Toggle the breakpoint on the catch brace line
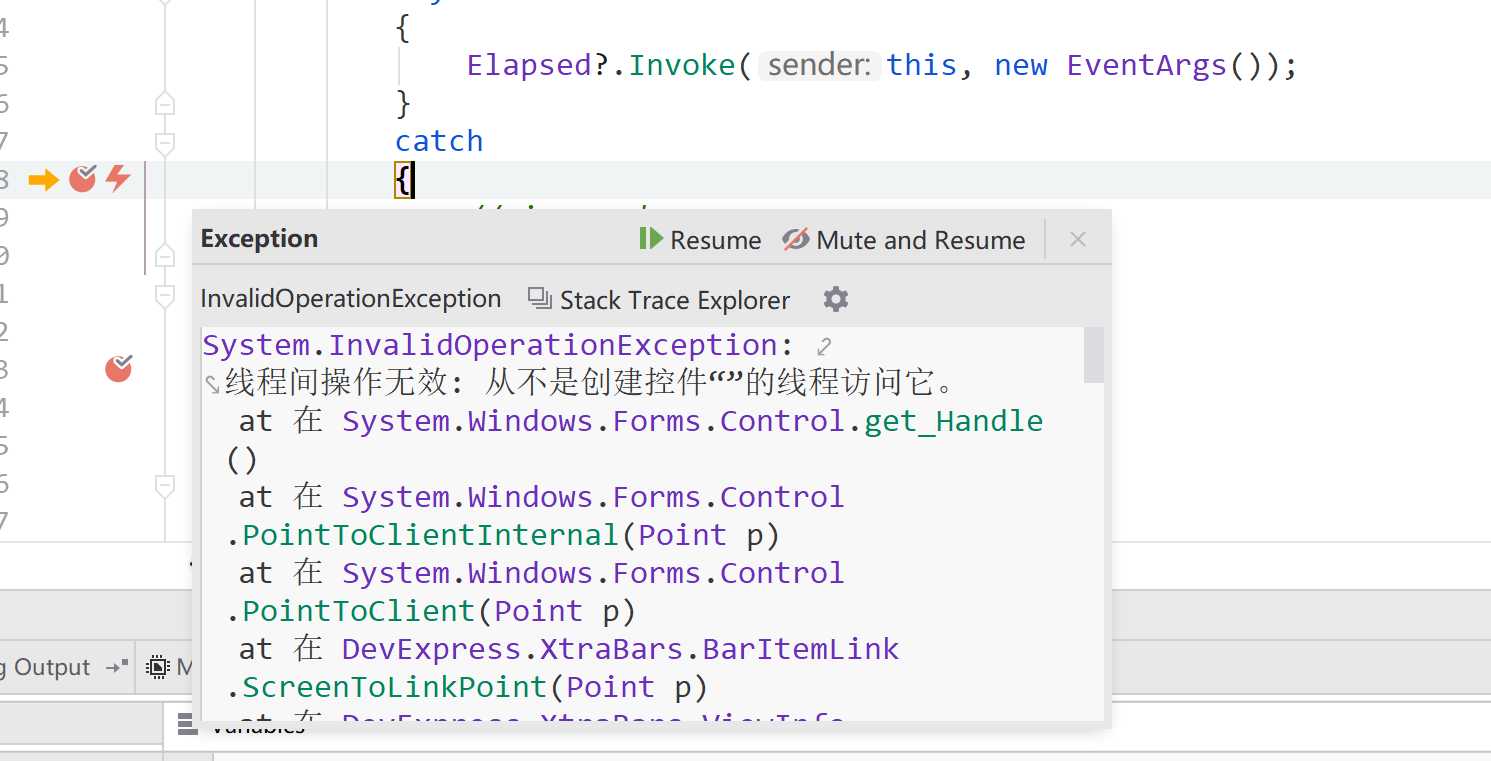 (82, 179)
